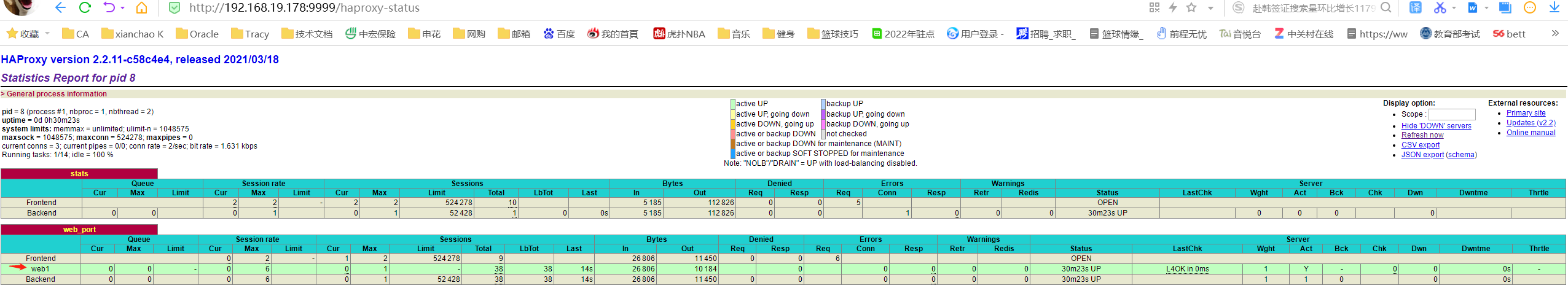Screen dimensions: 1568x288
Task: Reload the page with the green refresh icon
Action: pyautogui.click(x=85, y=7)
